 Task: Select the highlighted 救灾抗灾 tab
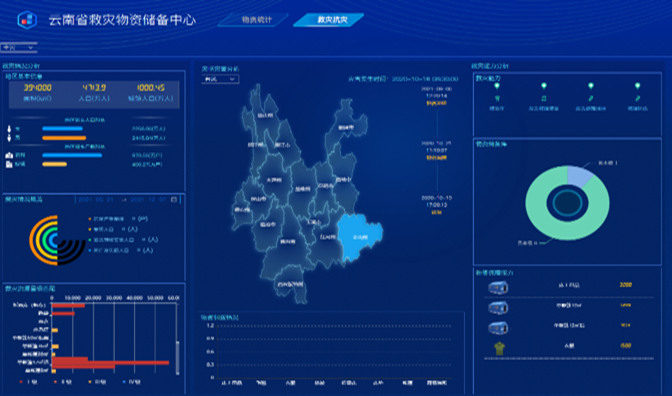330,20
